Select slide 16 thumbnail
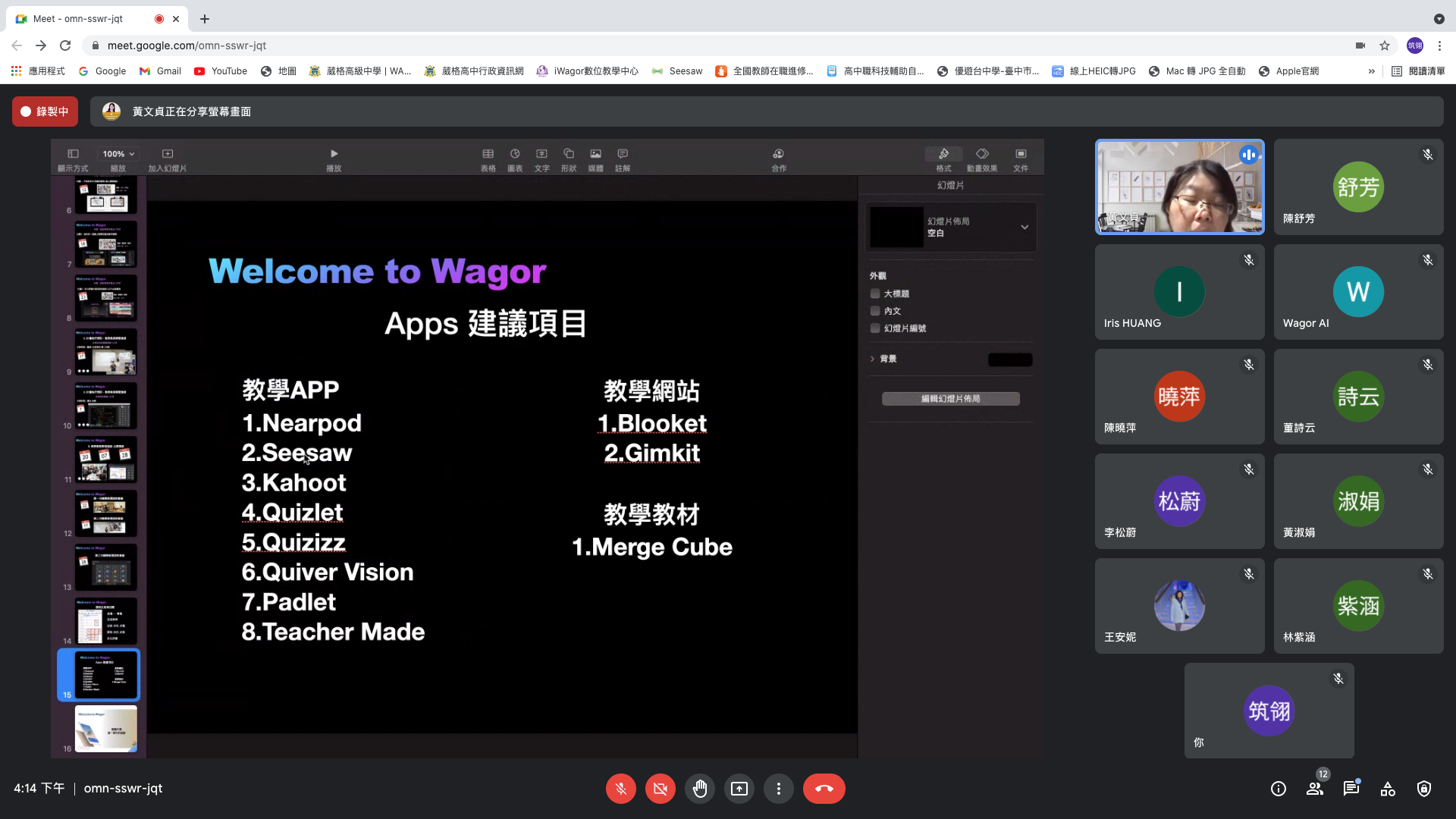The height and width of the screenshot is (819, 1456). [x=106, y=728]
